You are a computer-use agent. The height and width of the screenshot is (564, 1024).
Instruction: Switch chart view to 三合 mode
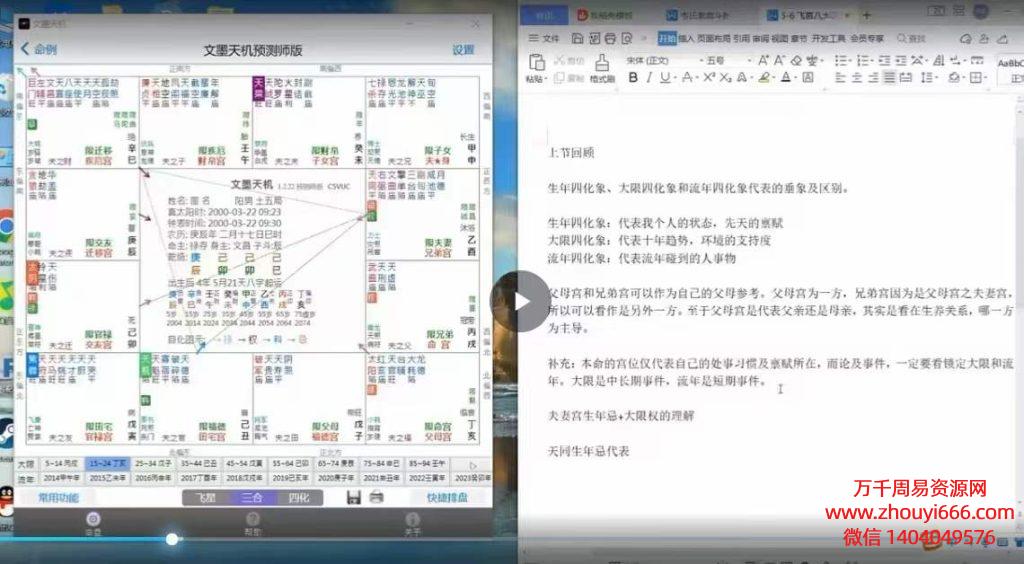coord(252,497)
